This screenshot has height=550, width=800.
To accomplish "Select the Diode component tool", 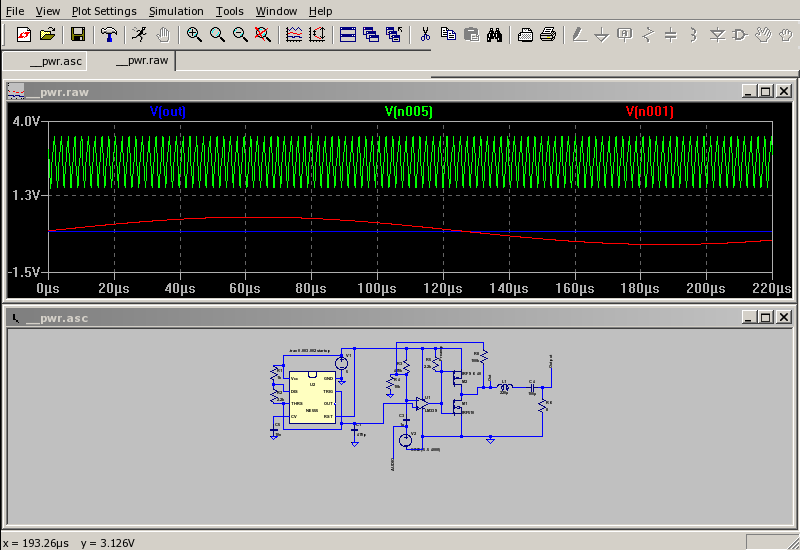I will click(x=717, y=35).
